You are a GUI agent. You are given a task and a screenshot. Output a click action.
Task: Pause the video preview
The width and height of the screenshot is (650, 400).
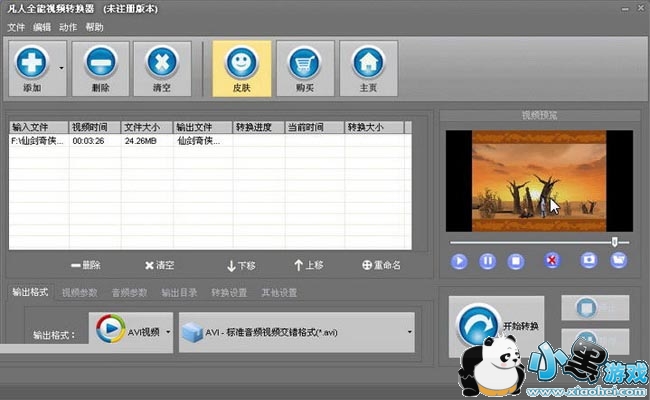coord(487,260)
